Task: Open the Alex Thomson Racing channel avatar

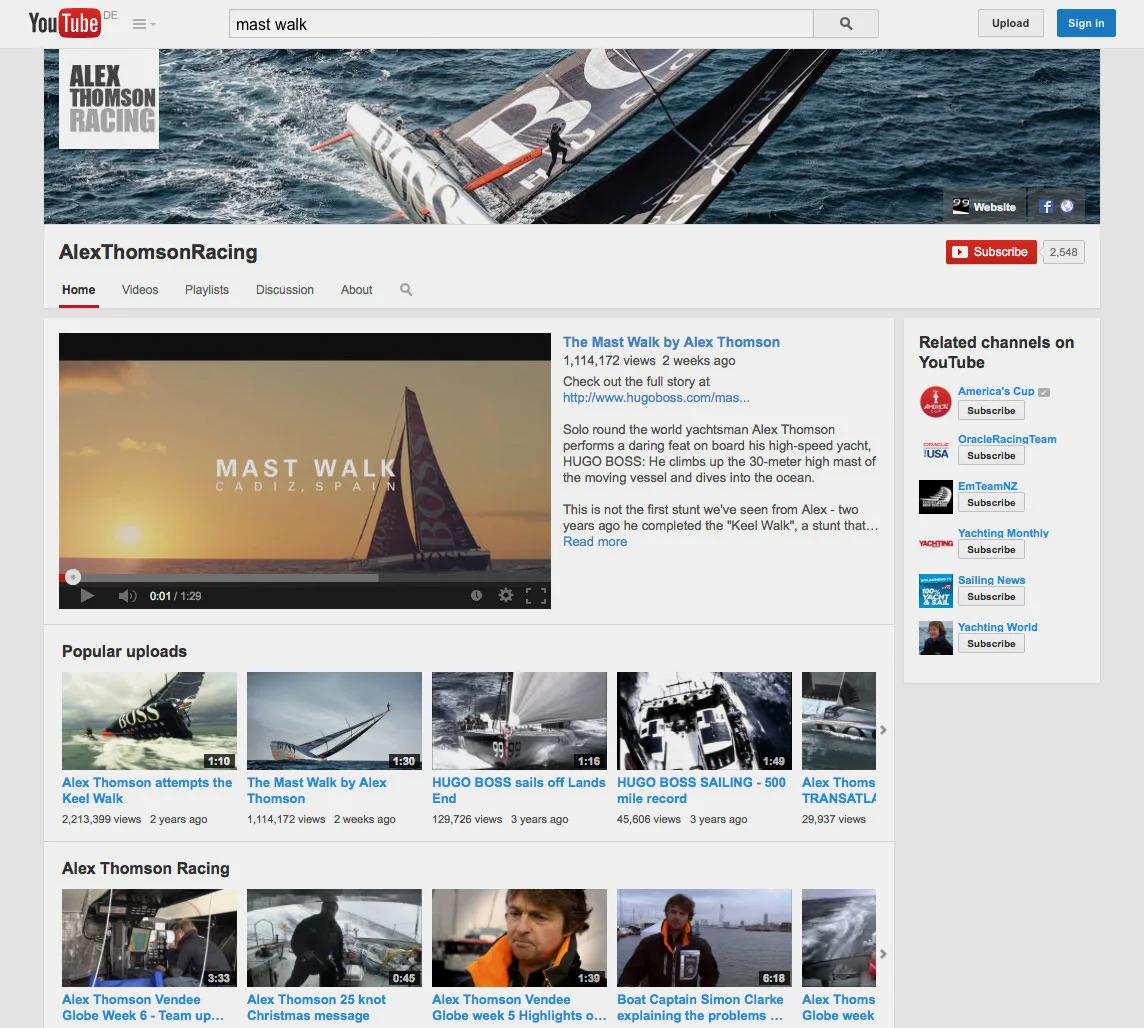Action: pos(109,98)
